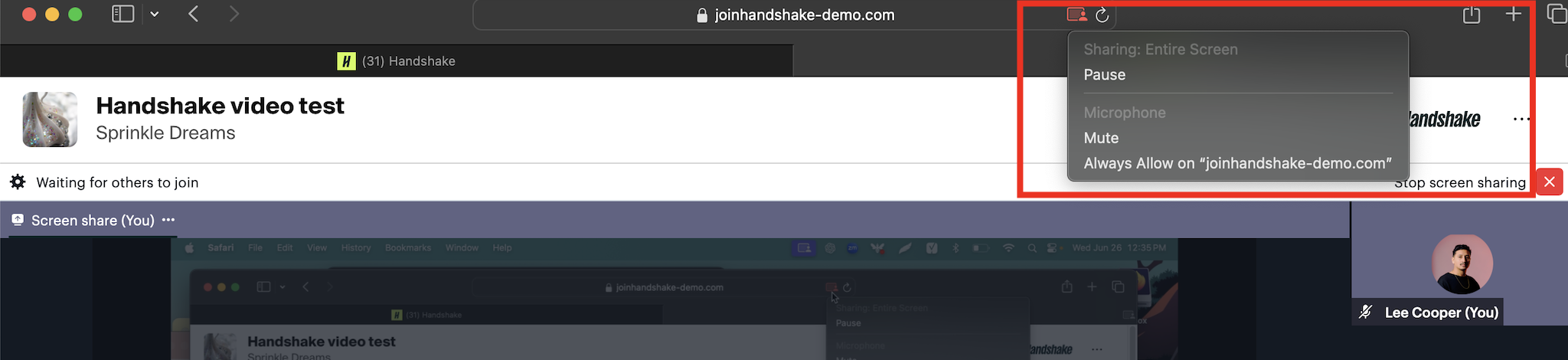Show Safari sidebar panel
Image resolution: width=1568 pixels, height=360 pixels.
click(123, 15)
